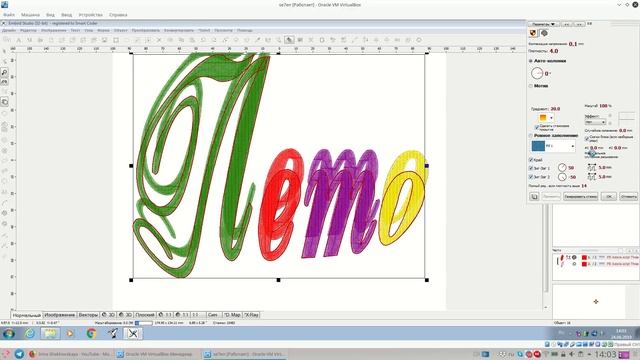Toggle the Зиг-Заг 1 checkbox
The image size is (640, 360).
pyautogui.click(x=531, y=168)
